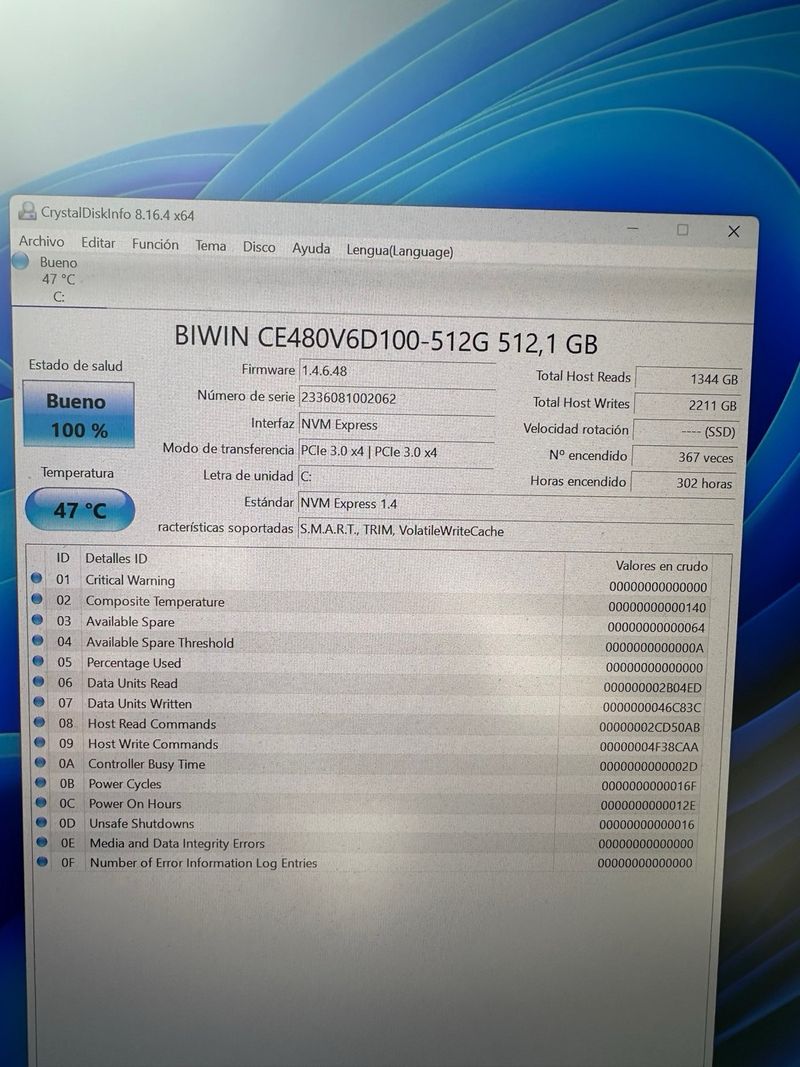Image resolution: width=800 pixels, height=1067 pixels.
Task: Click the transfer mode field PCIe 3.0 x4
Action: pyautogui.click(x=397, y=451)
